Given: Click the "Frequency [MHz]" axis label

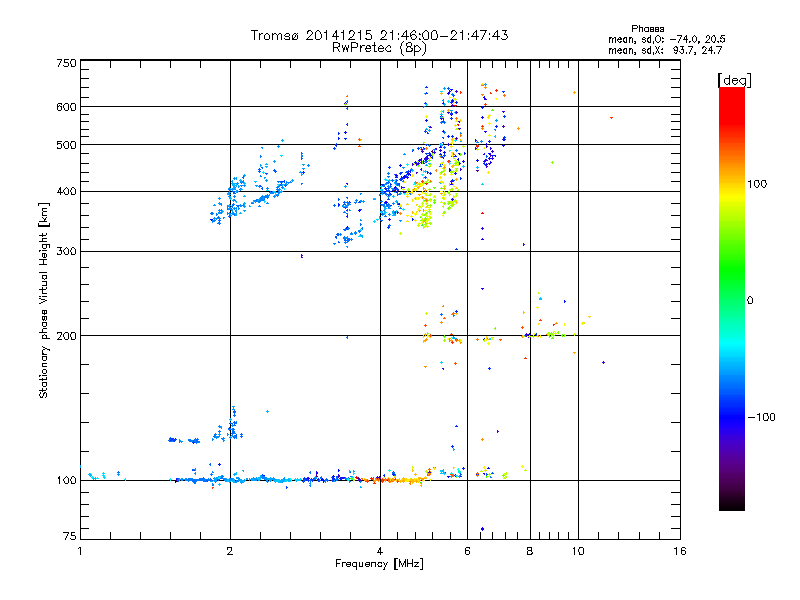Looking at the screenshot, I should click(x=379, y=564).
